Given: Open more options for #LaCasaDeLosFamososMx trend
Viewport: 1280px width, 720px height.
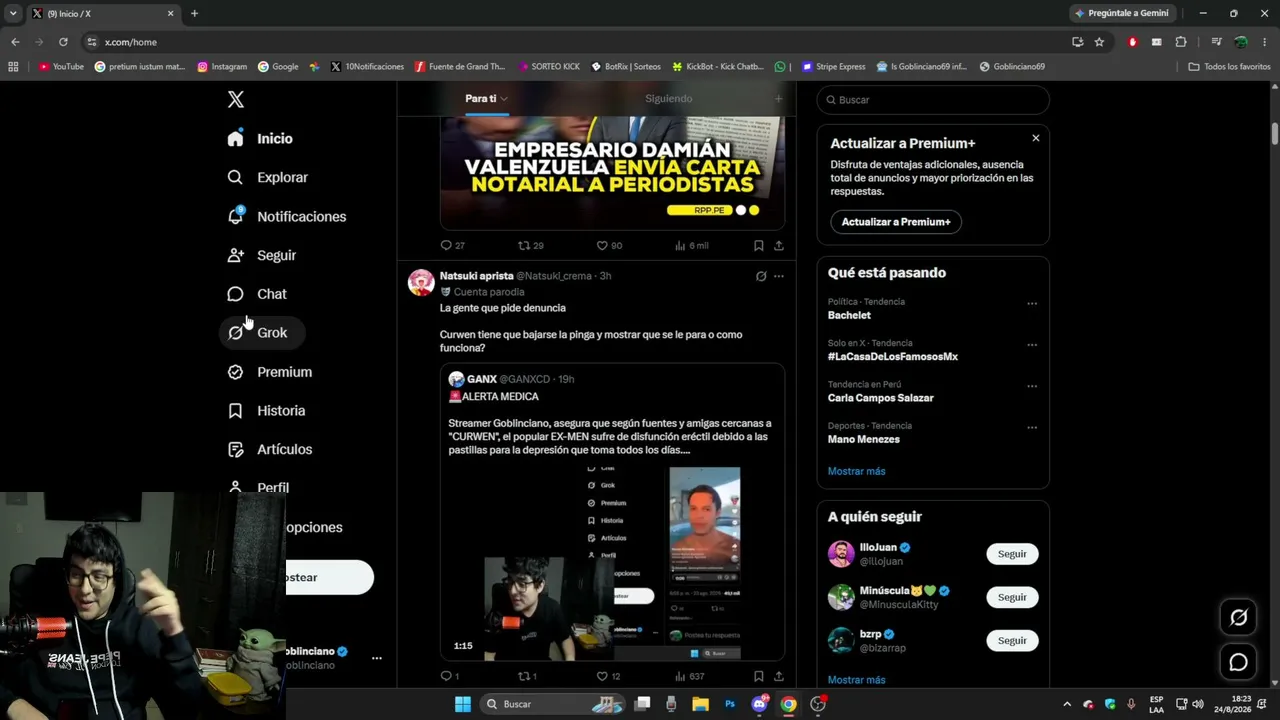Looking at the screenshot, I should tap(1032, 345).
